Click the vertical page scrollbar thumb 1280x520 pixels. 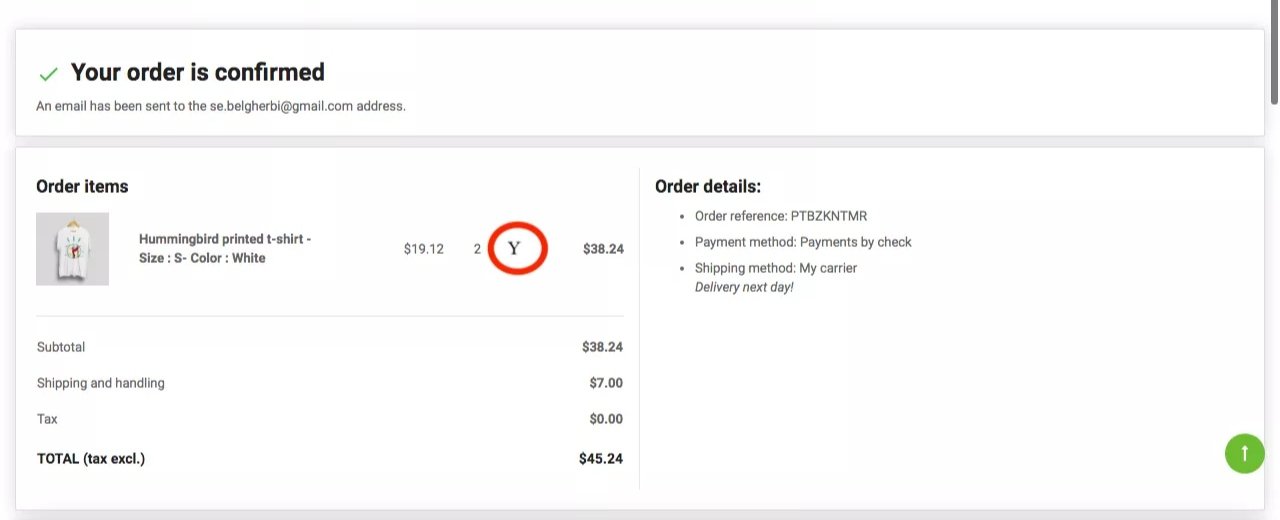[1274, 50]
